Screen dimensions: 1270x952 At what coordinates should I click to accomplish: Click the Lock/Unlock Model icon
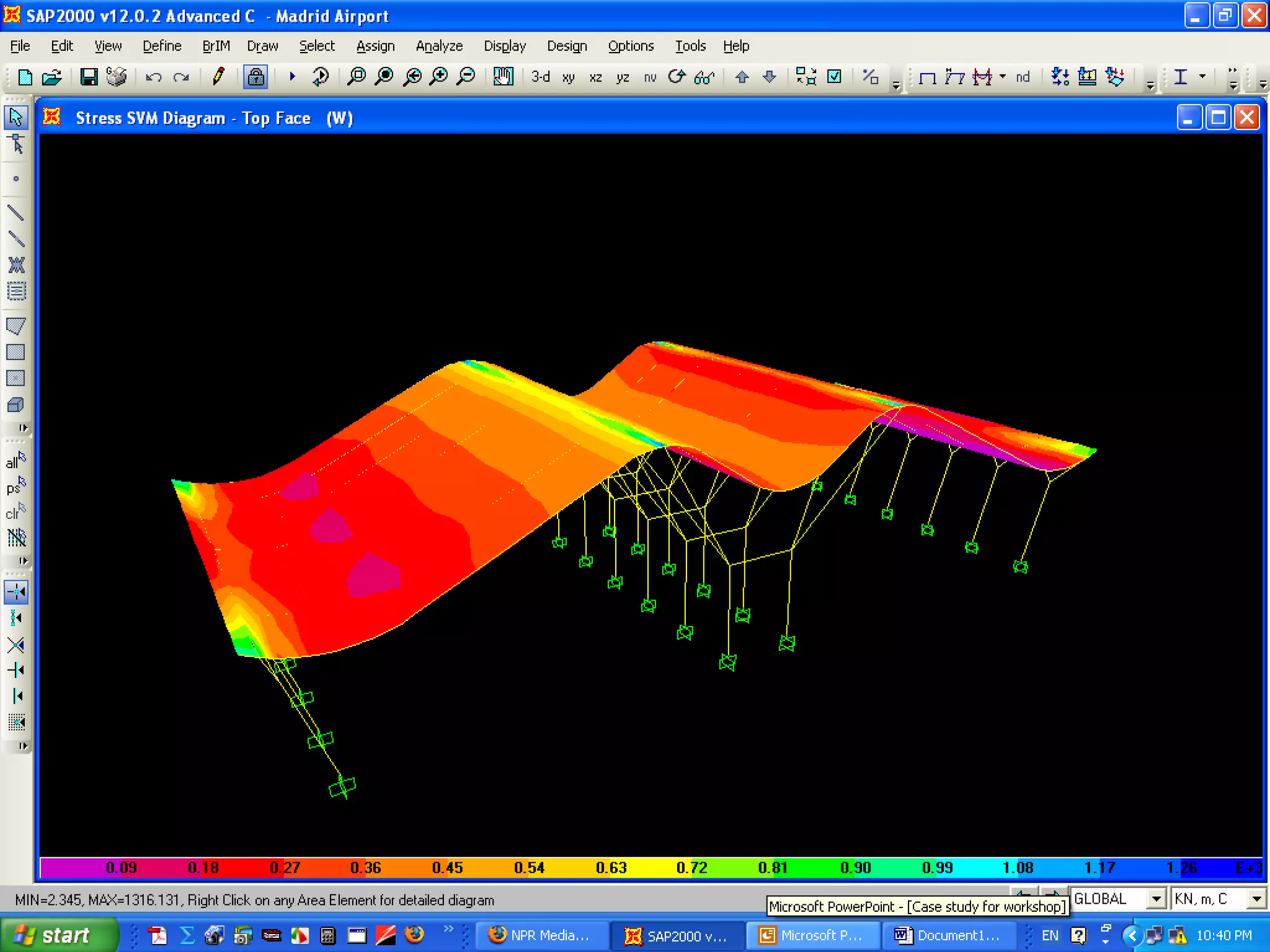[255, 77]
